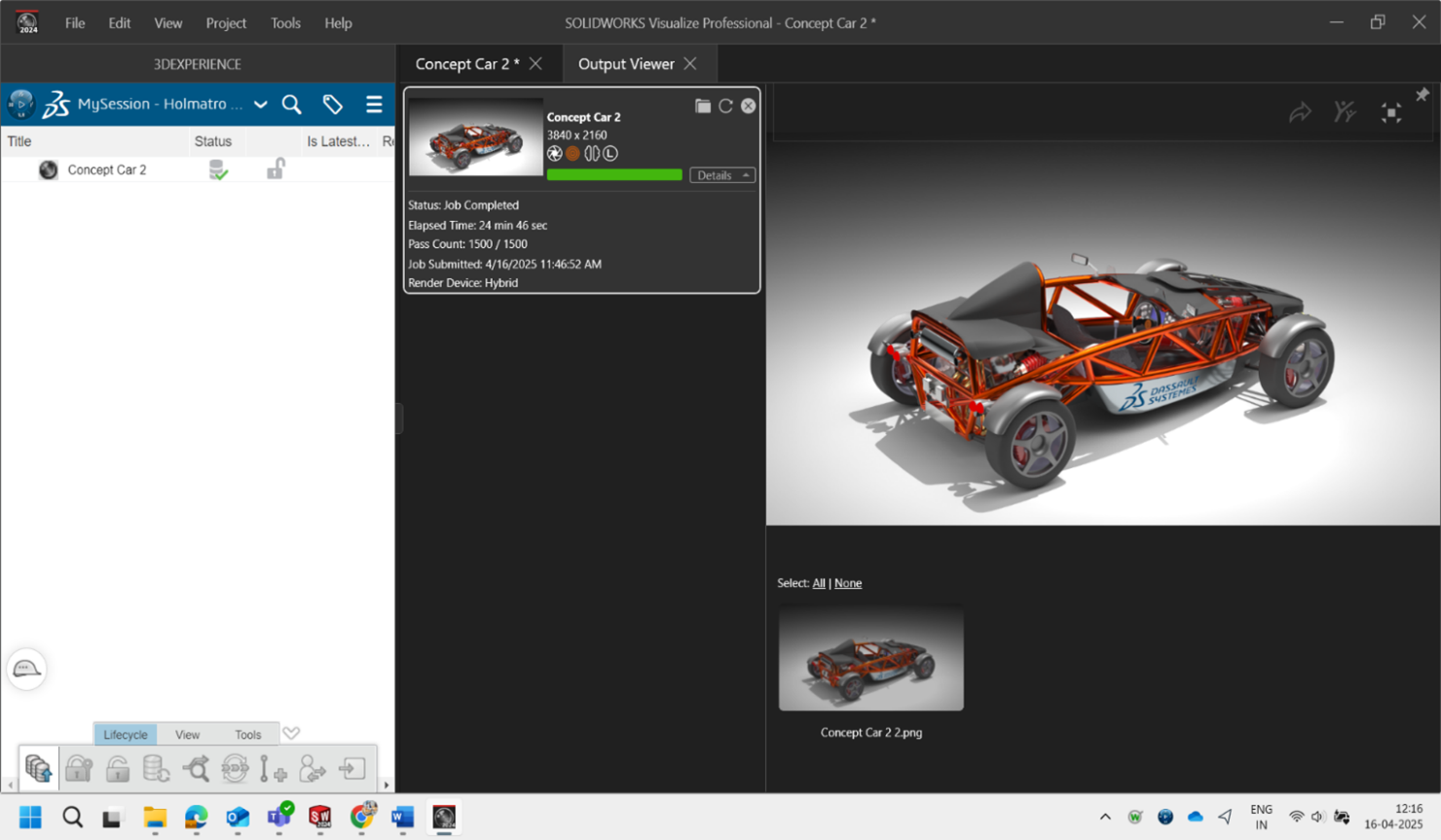Open the 3DEXPERIENCE hamburger menu
The width and height of the screenshot is (1441, 840).
coord(374,104)
